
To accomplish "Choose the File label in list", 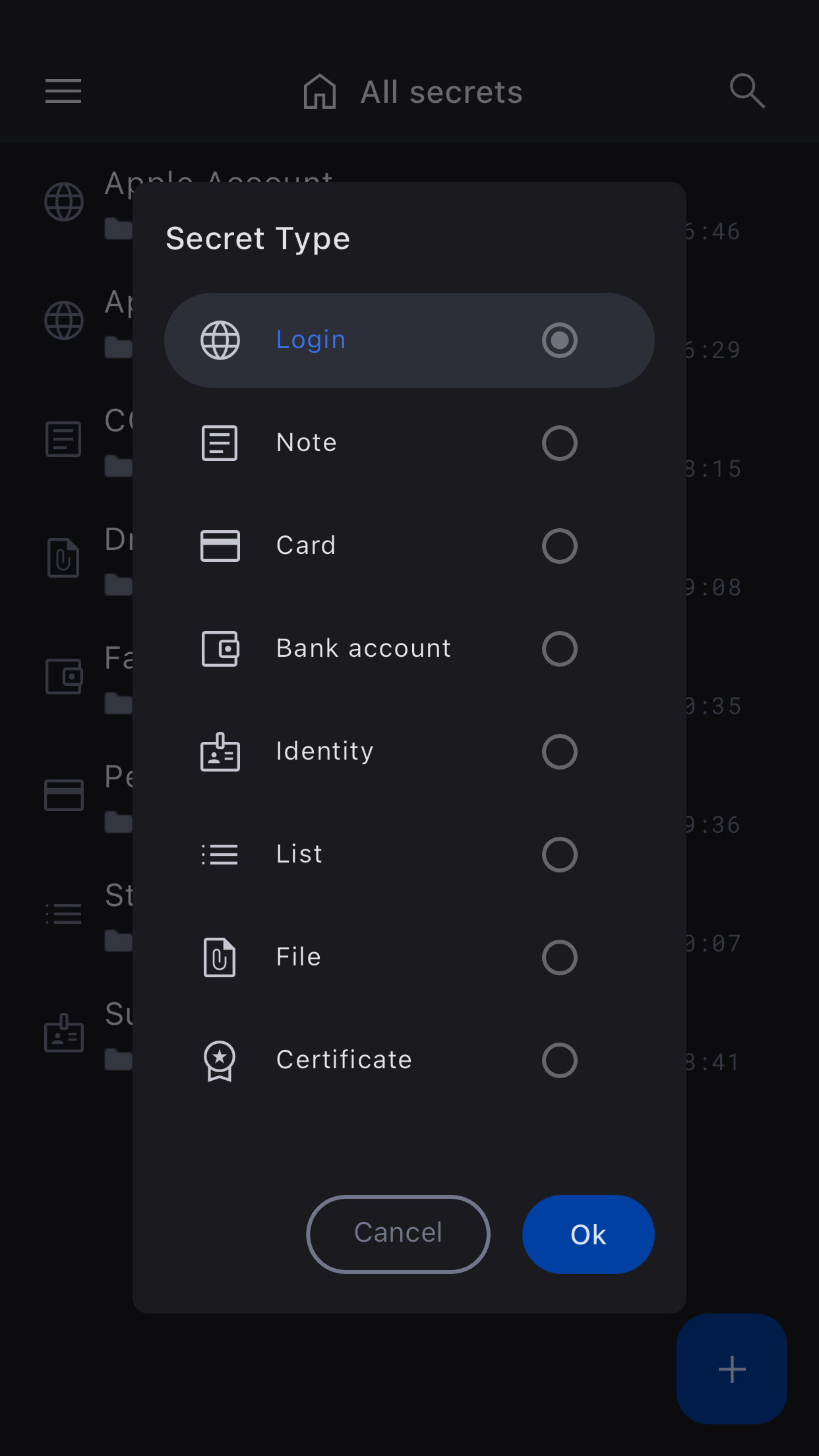I will 299,957.
